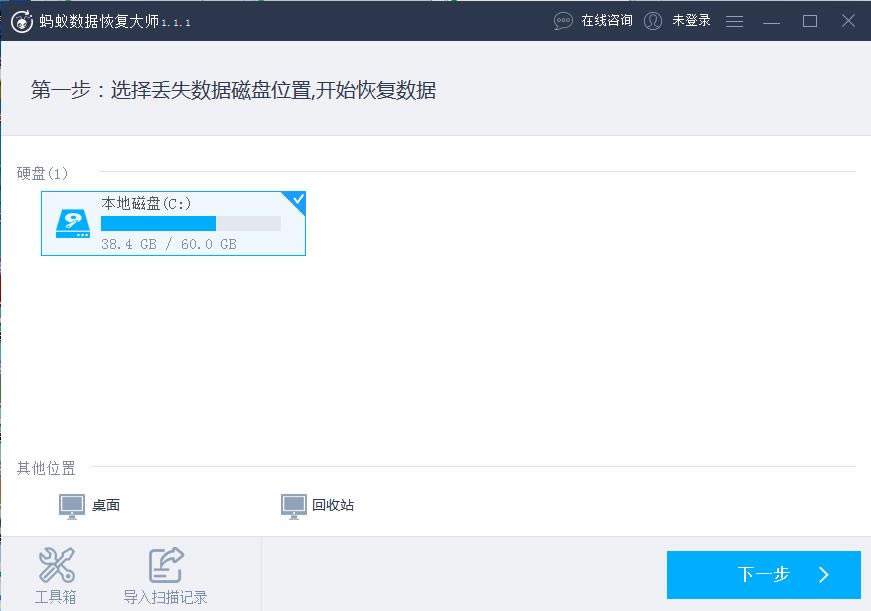Choose 桌面 as recovery location
871x611 pixels.
coord(106,505)
